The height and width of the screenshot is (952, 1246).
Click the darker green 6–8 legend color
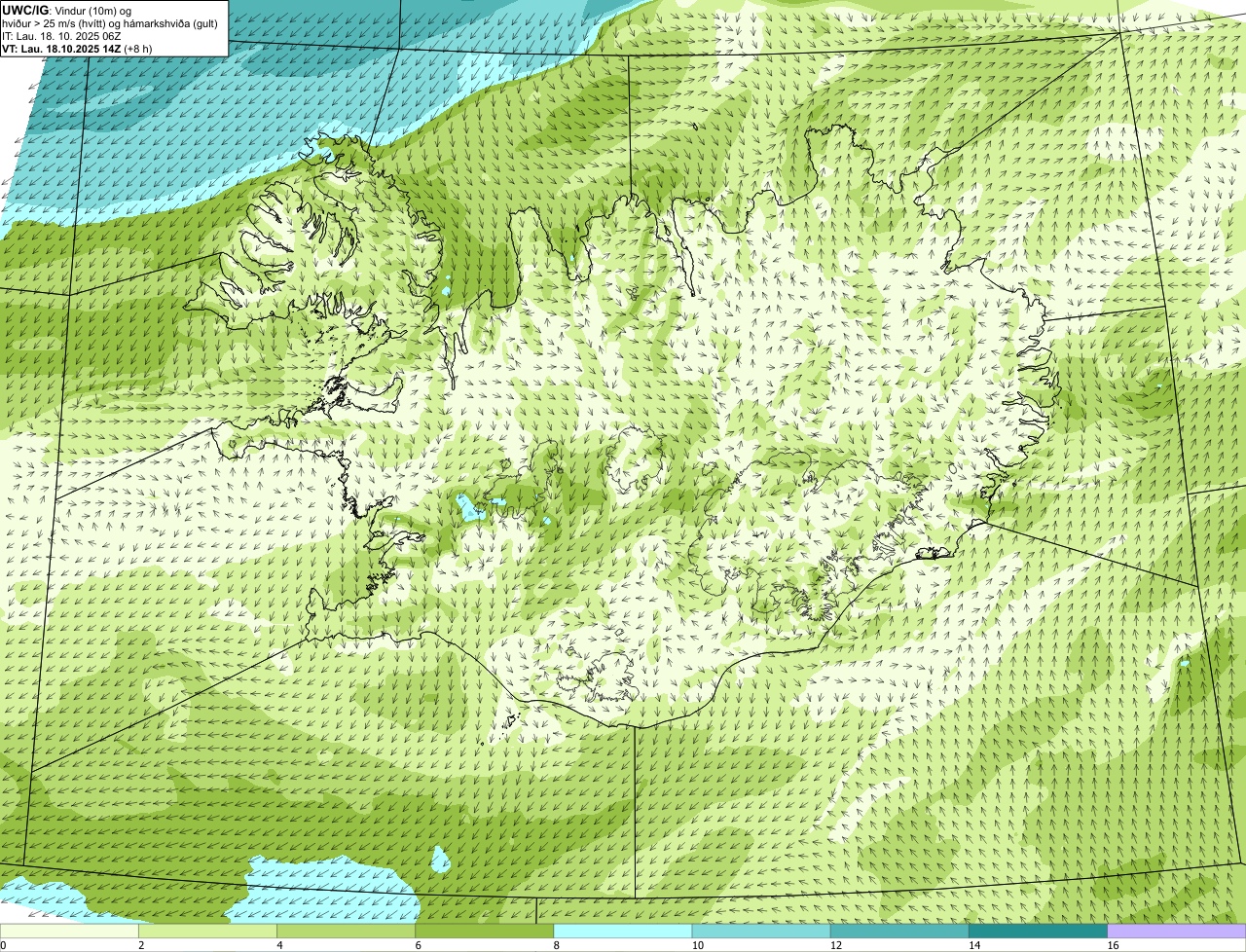coord(485,932)
